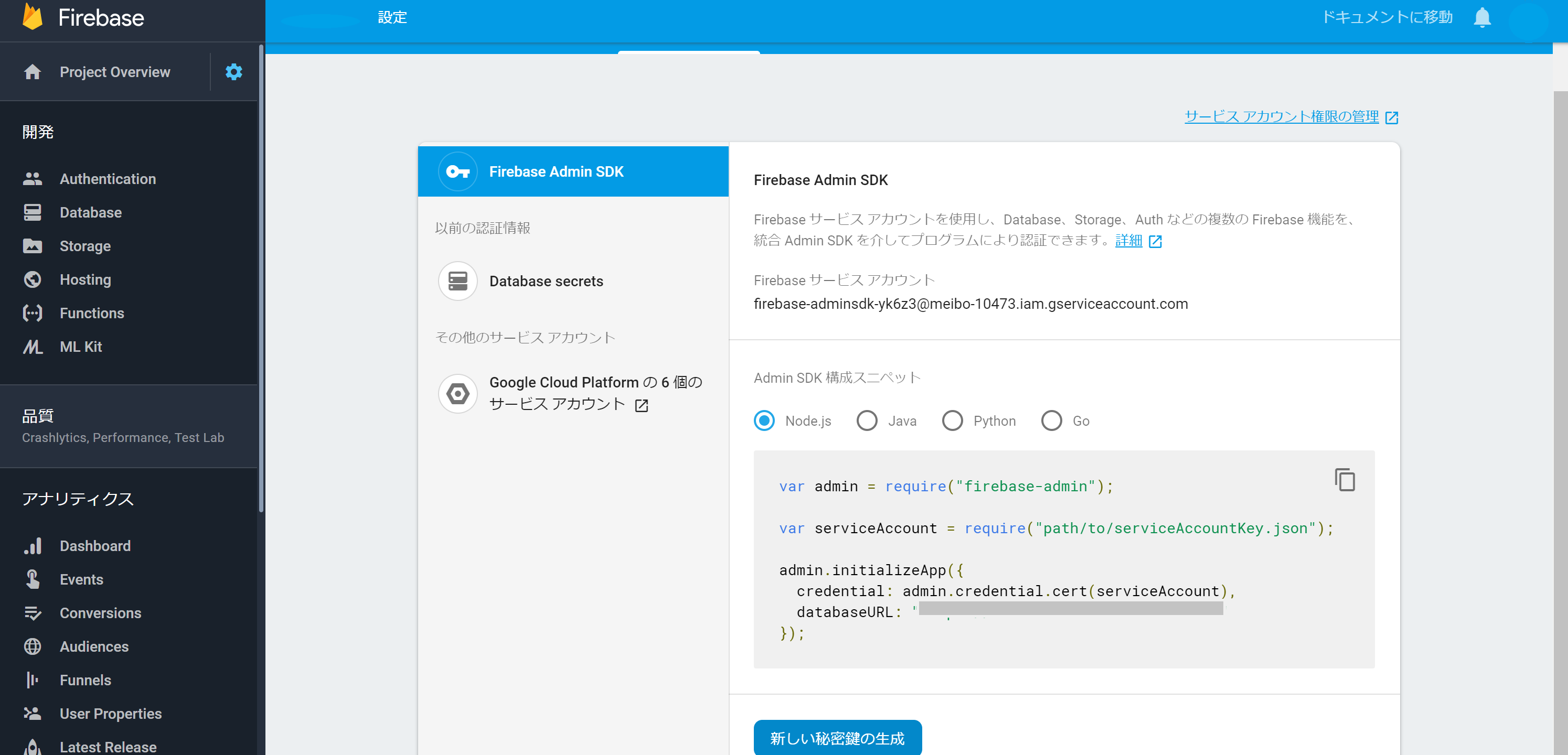
Task: Select the Java radio button
Action: (867, 421)
